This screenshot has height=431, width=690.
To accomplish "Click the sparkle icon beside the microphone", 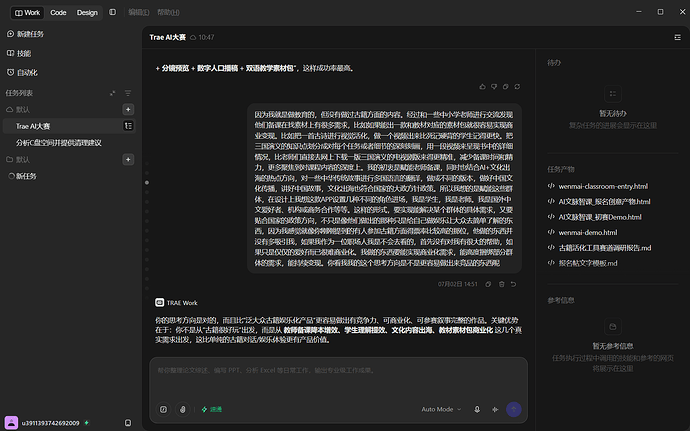I will click(x=495, y=409).
